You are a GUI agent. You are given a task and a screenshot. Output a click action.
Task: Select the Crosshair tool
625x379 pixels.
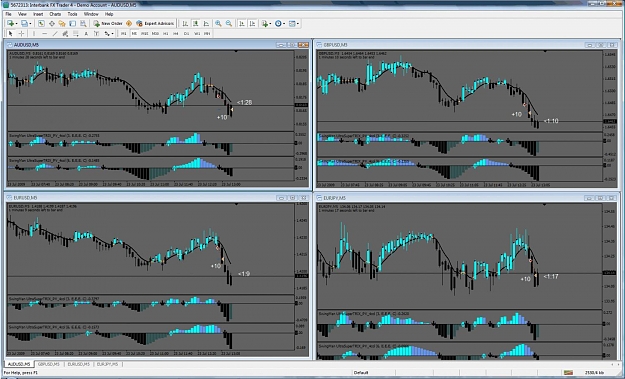[21, 33]
